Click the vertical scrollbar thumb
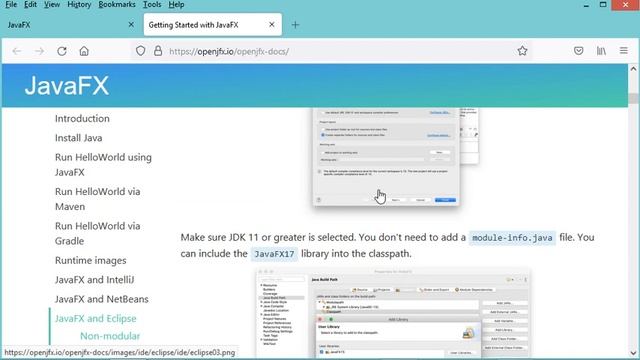 coord(633,98)
